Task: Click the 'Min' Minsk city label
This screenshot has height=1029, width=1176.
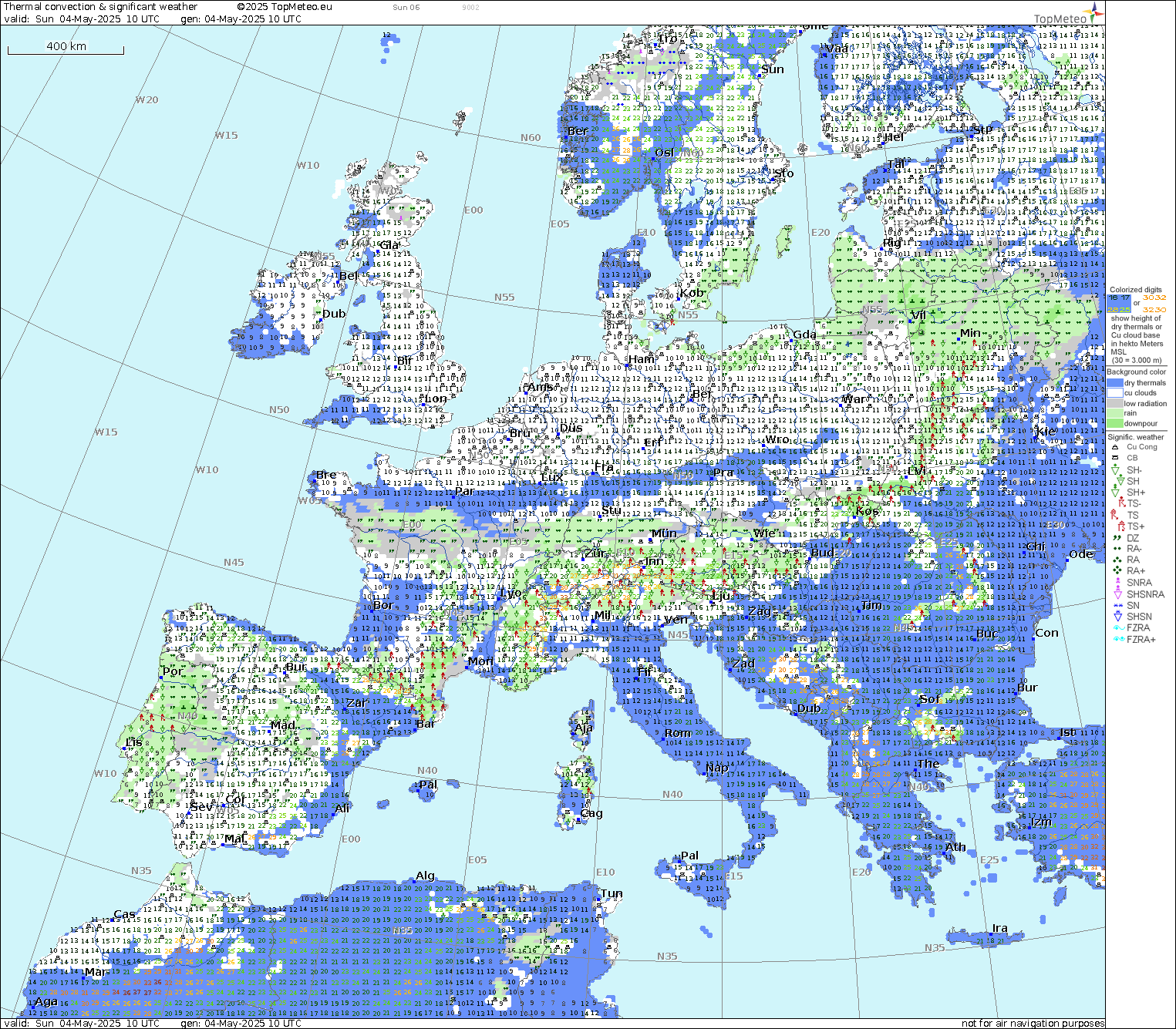Action: point(969,333)
